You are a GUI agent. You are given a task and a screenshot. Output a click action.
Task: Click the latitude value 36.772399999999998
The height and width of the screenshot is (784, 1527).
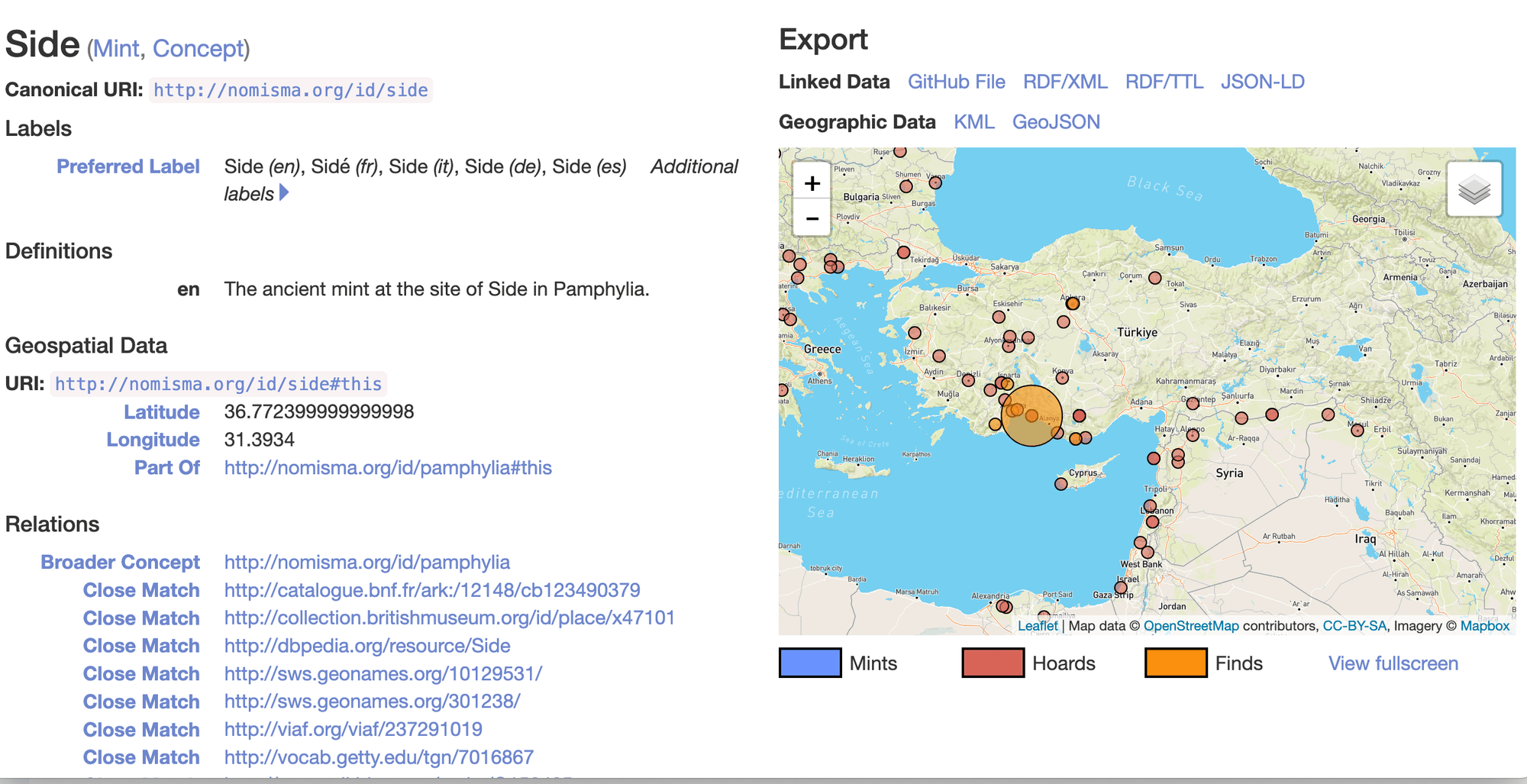click(x=319, y=412)
